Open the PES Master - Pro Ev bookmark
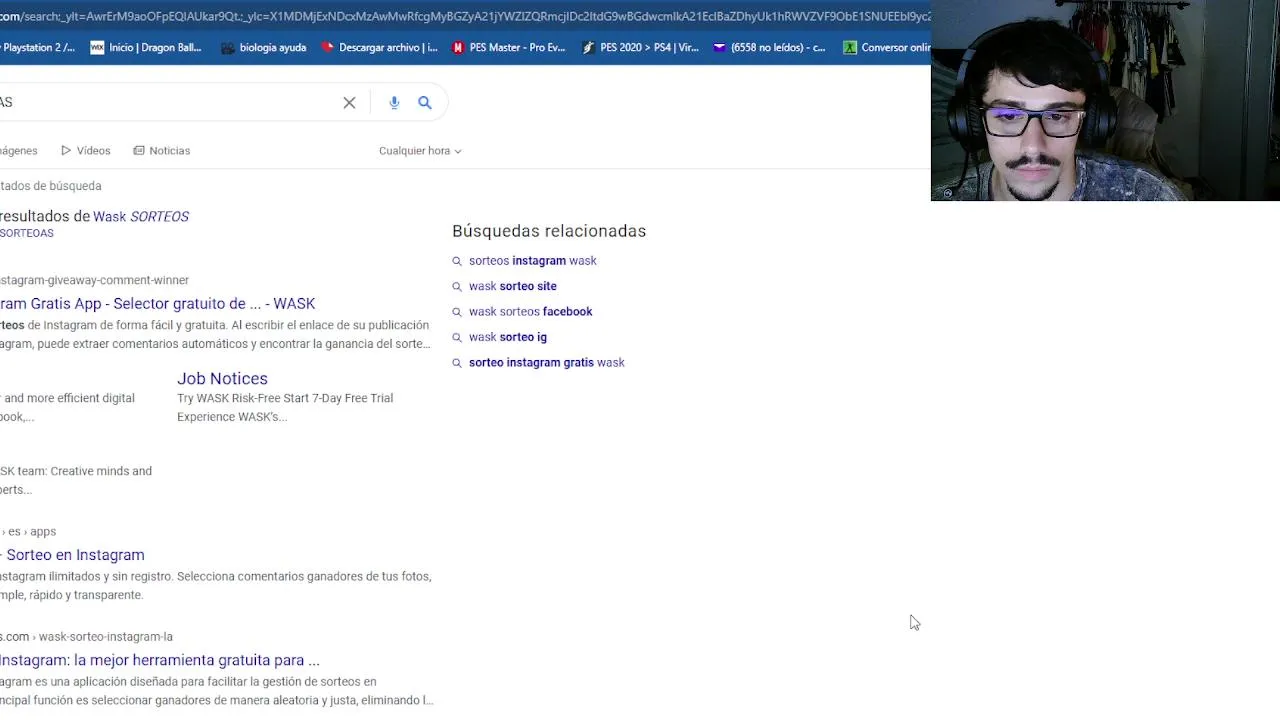 click(509, 47)
